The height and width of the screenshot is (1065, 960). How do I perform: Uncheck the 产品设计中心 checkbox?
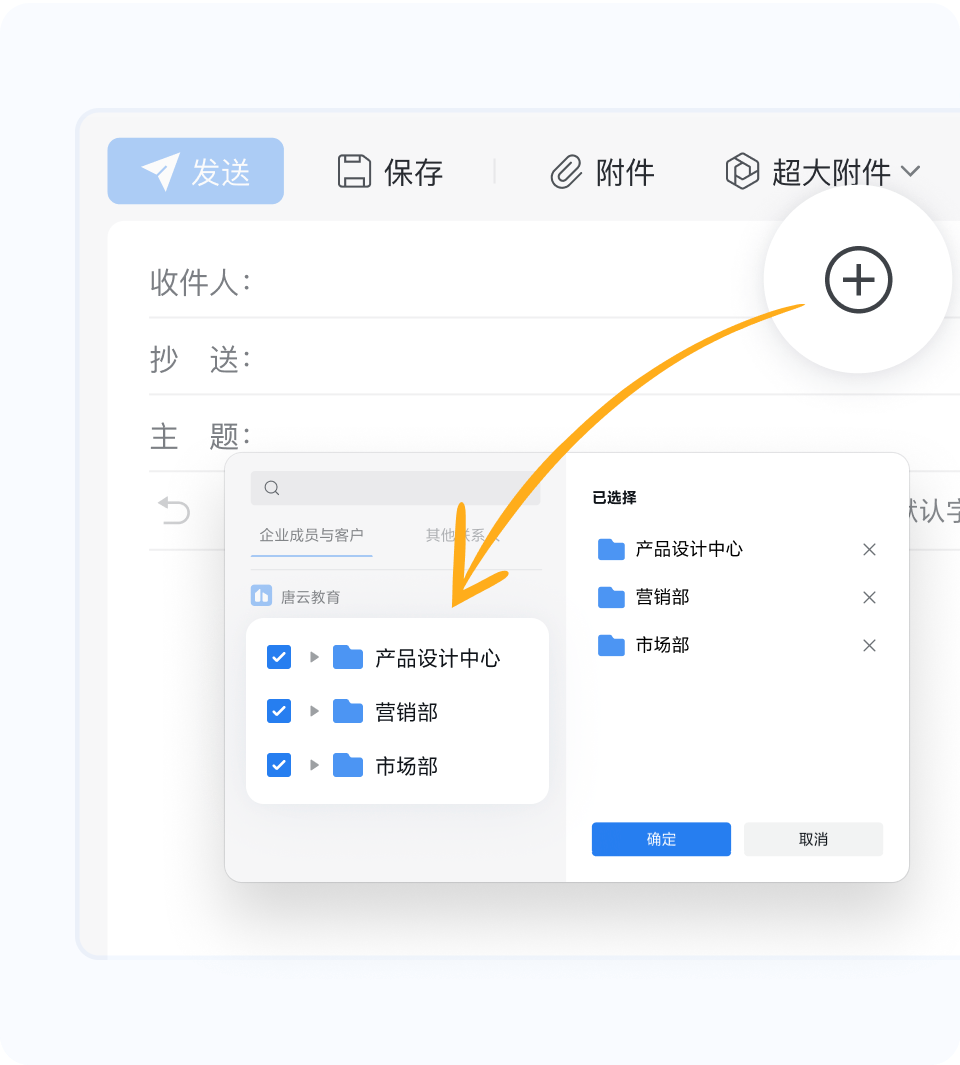[x=279, y=657]
